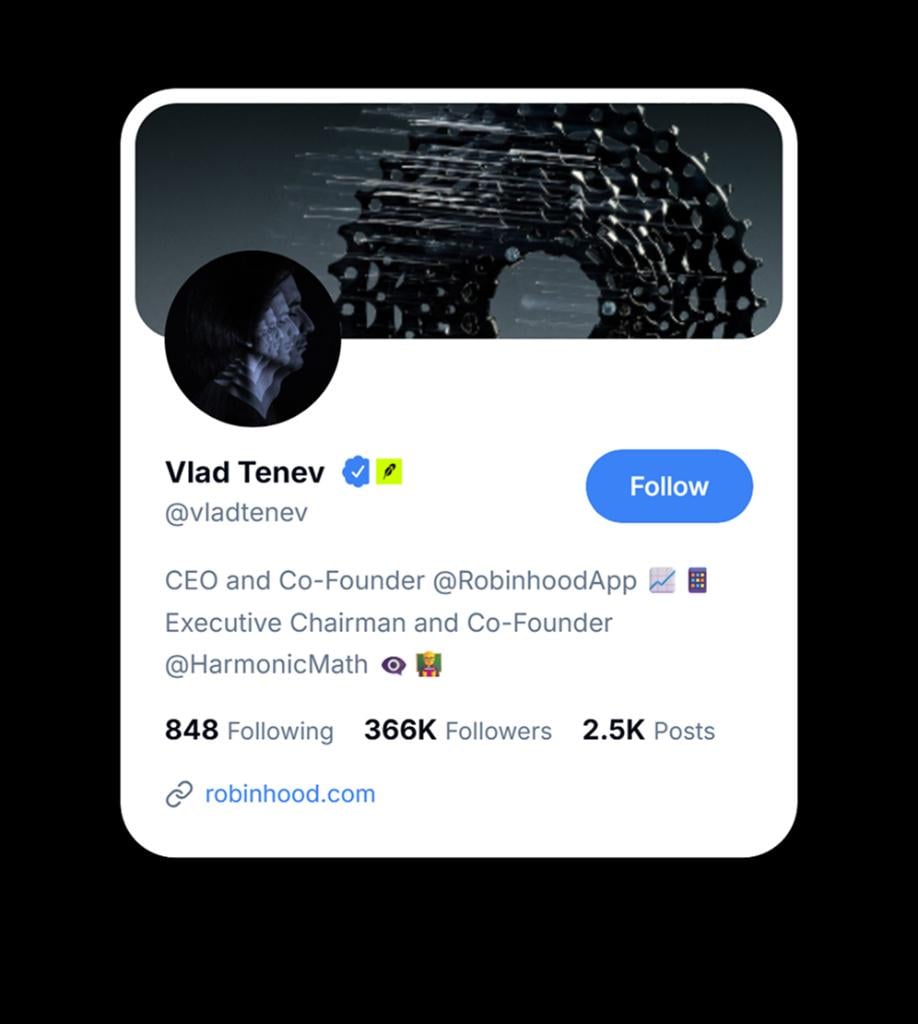This screenshot has height=1024, width=918.
Task: Open the @HarmonicMath mention in bio
Action: click(x=266, y=665)
